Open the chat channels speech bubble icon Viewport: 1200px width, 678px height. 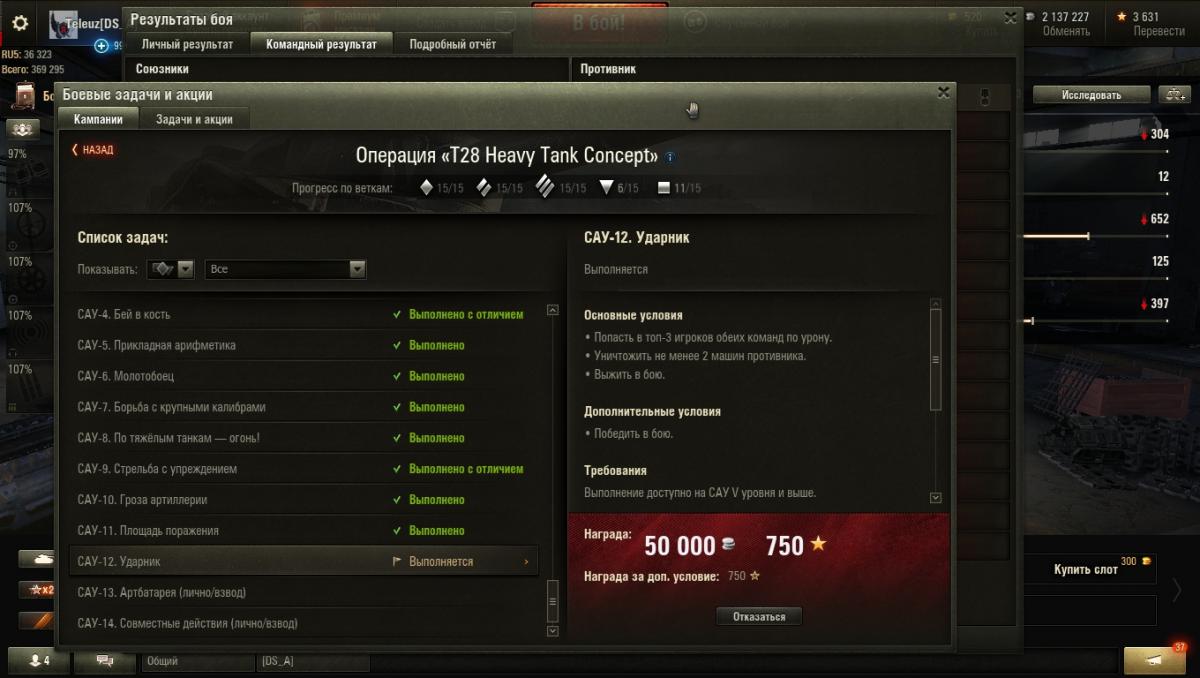pyautogui.click(x=105, y=661)
